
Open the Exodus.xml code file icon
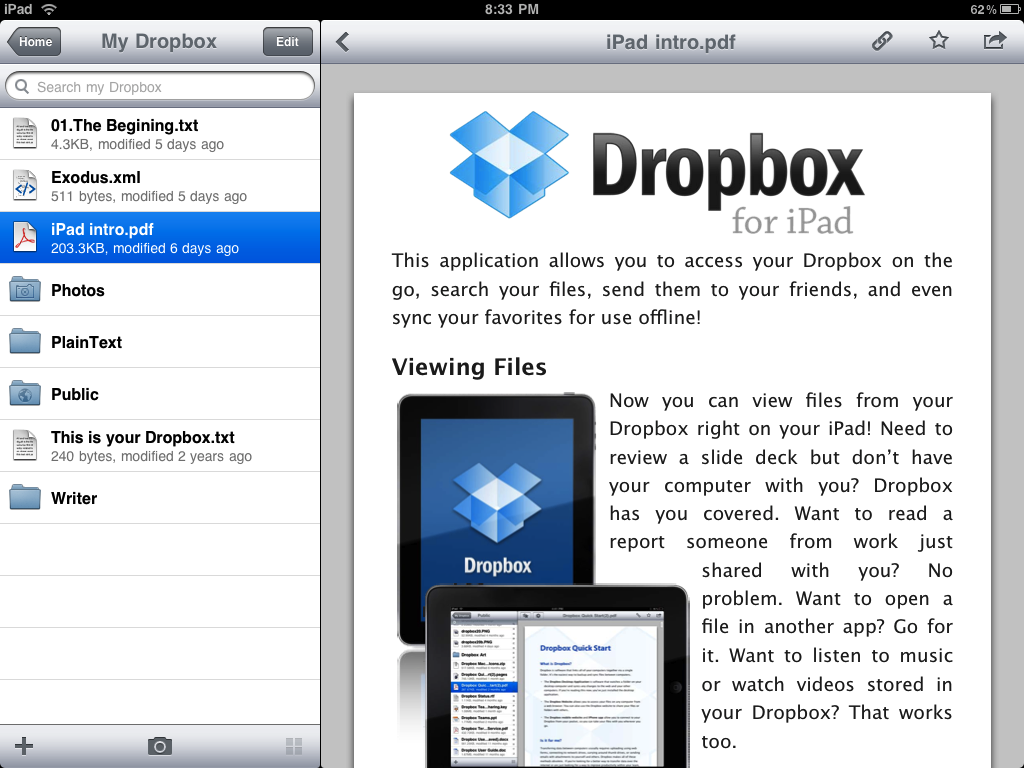point(25,185)
